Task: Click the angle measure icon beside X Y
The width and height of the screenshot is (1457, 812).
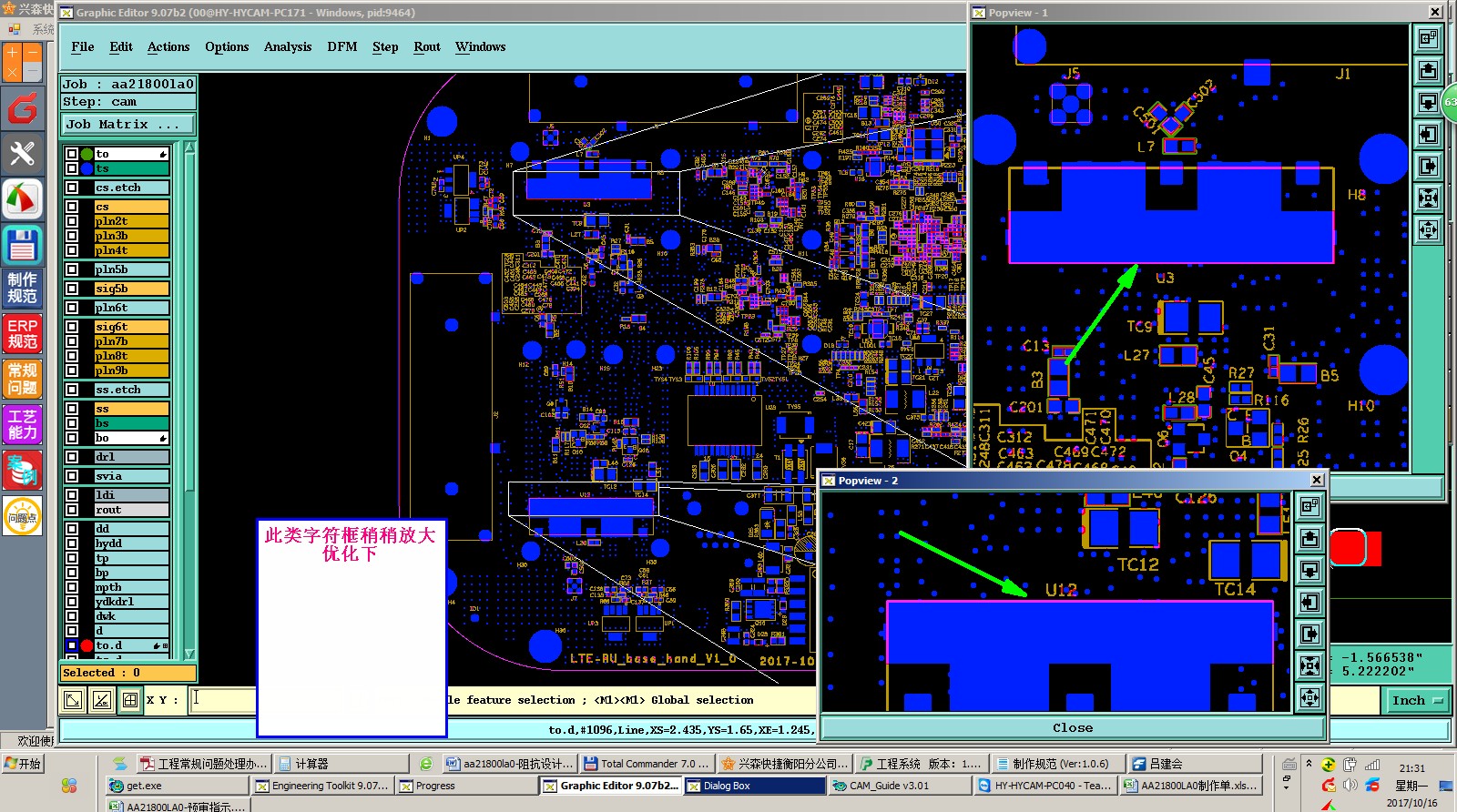Action: (x=102, y=700)
